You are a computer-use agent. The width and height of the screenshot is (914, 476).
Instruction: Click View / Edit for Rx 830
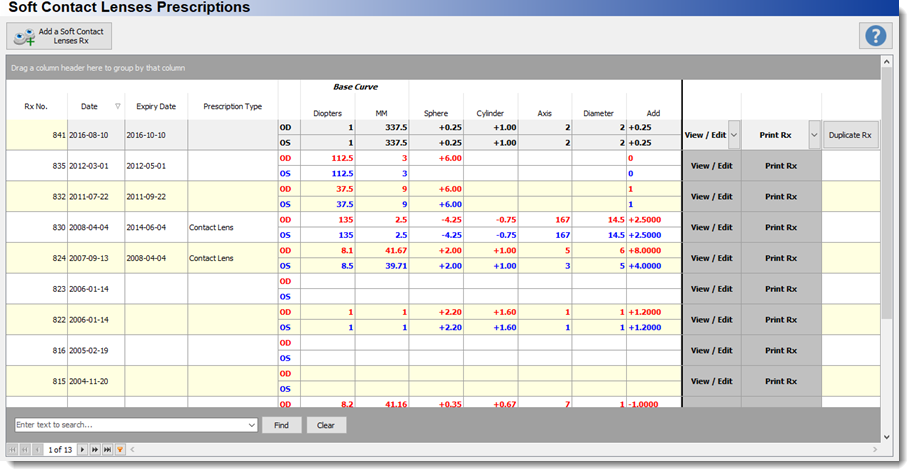click(712, 228)
